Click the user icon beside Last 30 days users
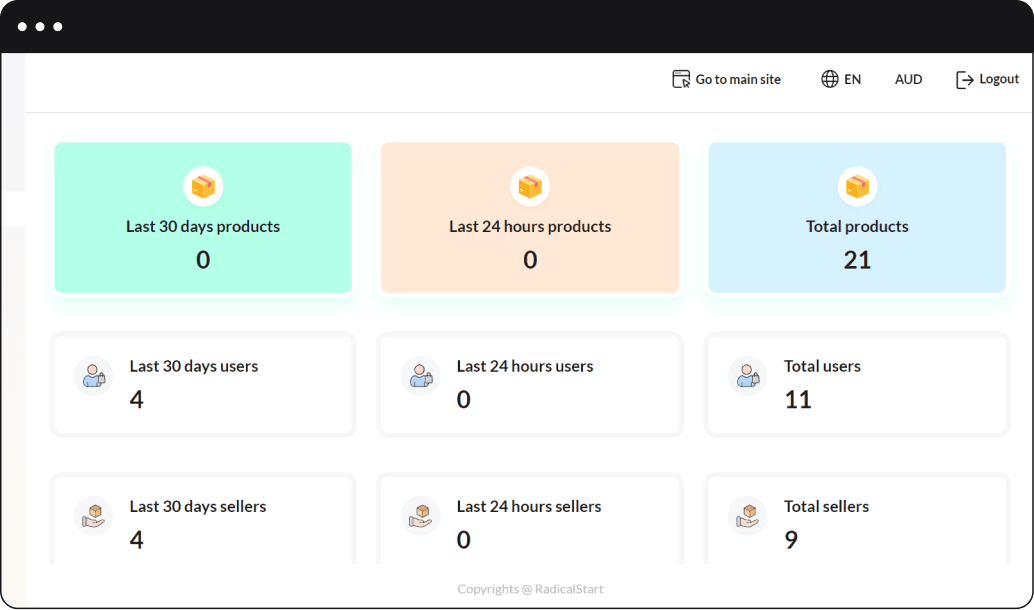 (x=93, y=377)
